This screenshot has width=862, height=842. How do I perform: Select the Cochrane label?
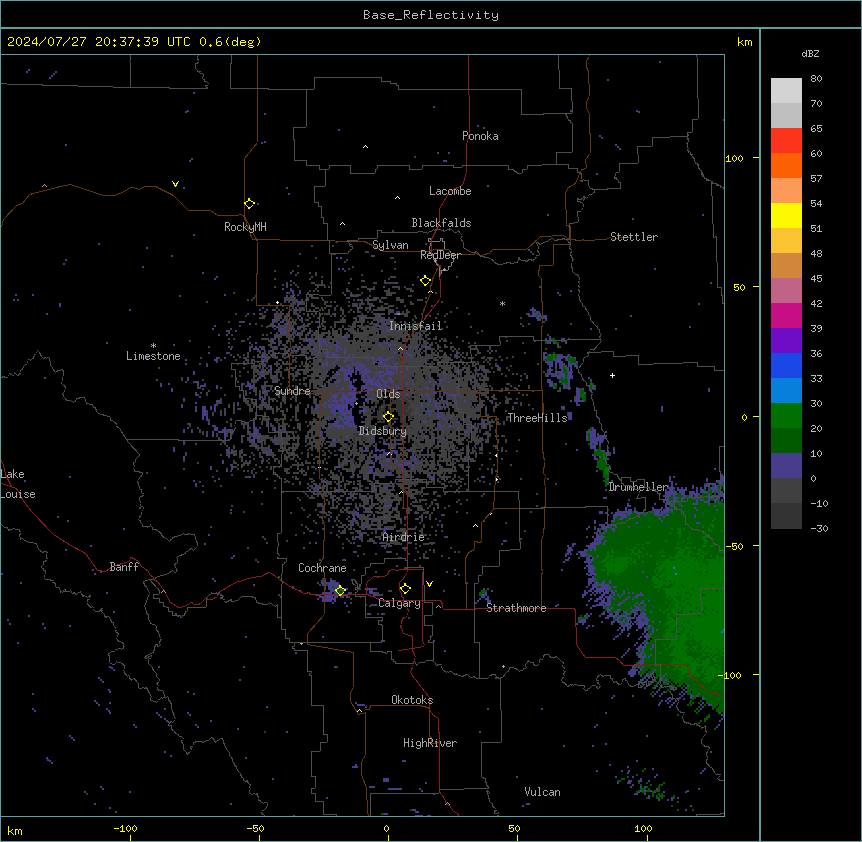pyautogui.click(x=322, y=568)
